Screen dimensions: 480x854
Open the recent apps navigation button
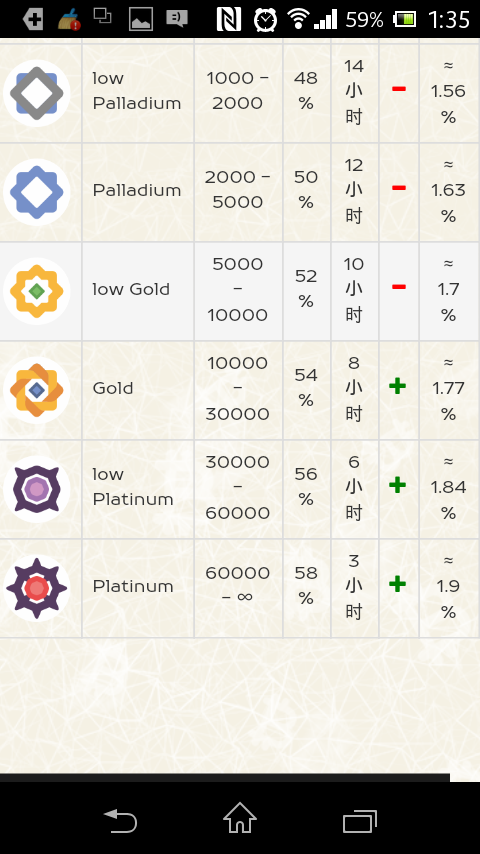[360, 821]
